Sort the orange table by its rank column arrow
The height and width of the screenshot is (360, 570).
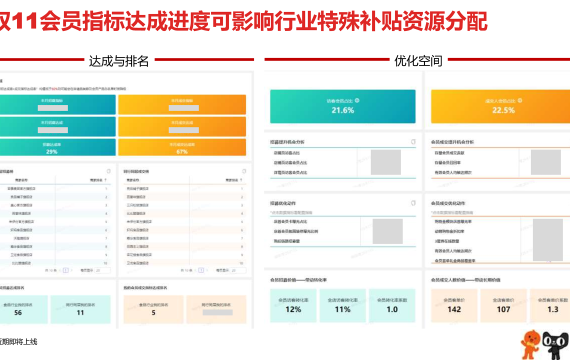coord(241,180)
